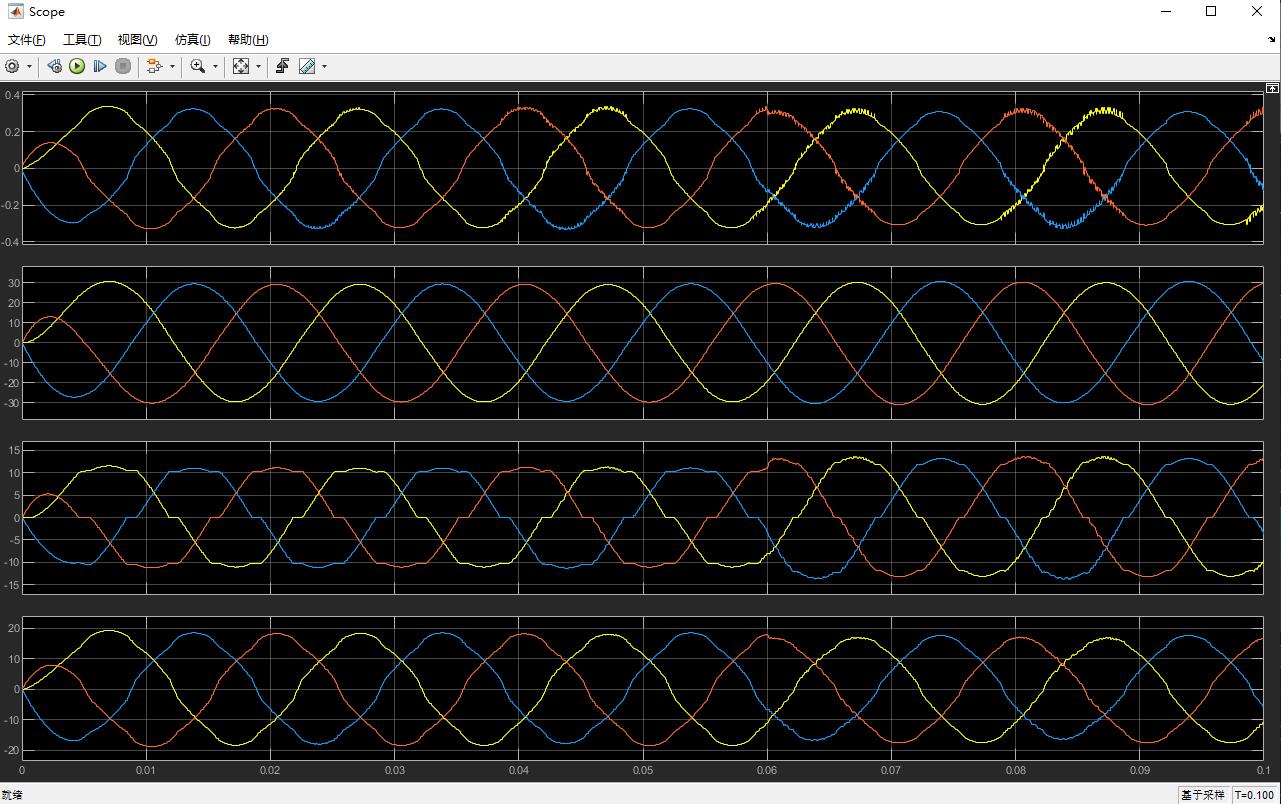This screenshot has height=804, width=1281.
Task: Expand the scale axes dropdown arrow
Action: (258, 66)
